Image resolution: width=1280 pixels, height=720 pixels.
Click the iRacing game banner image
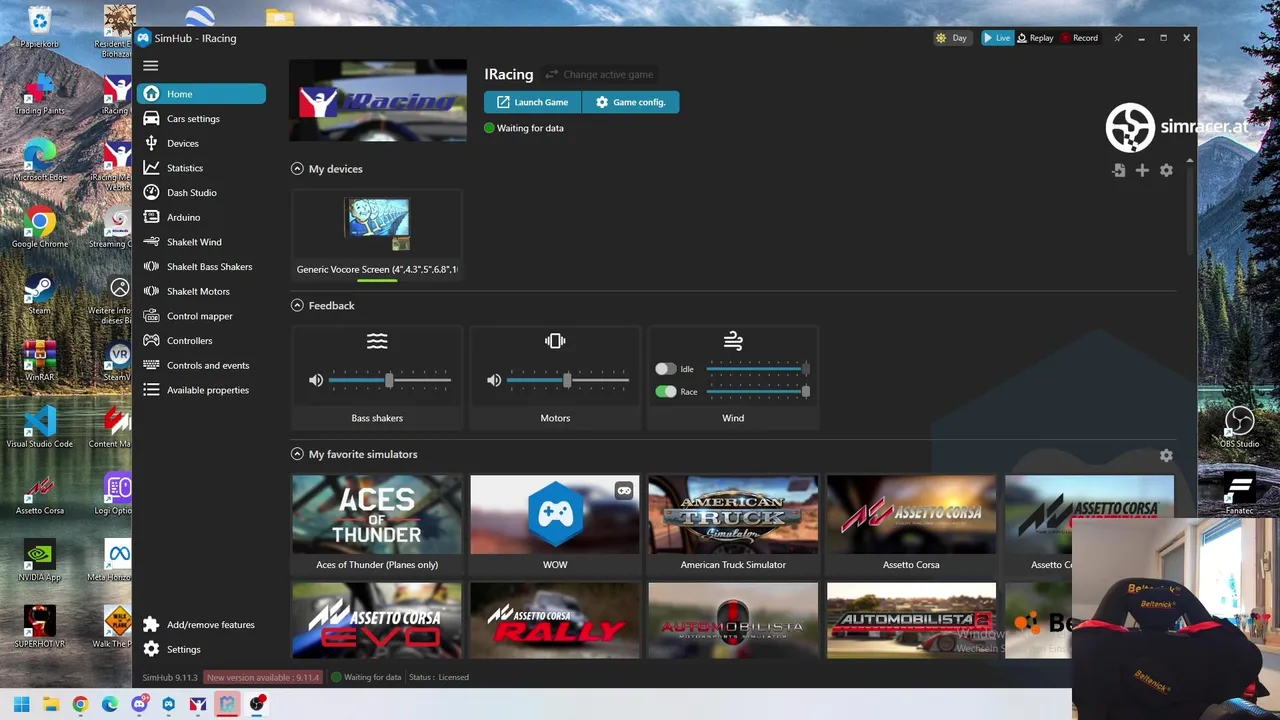click(x=378, y=100)
